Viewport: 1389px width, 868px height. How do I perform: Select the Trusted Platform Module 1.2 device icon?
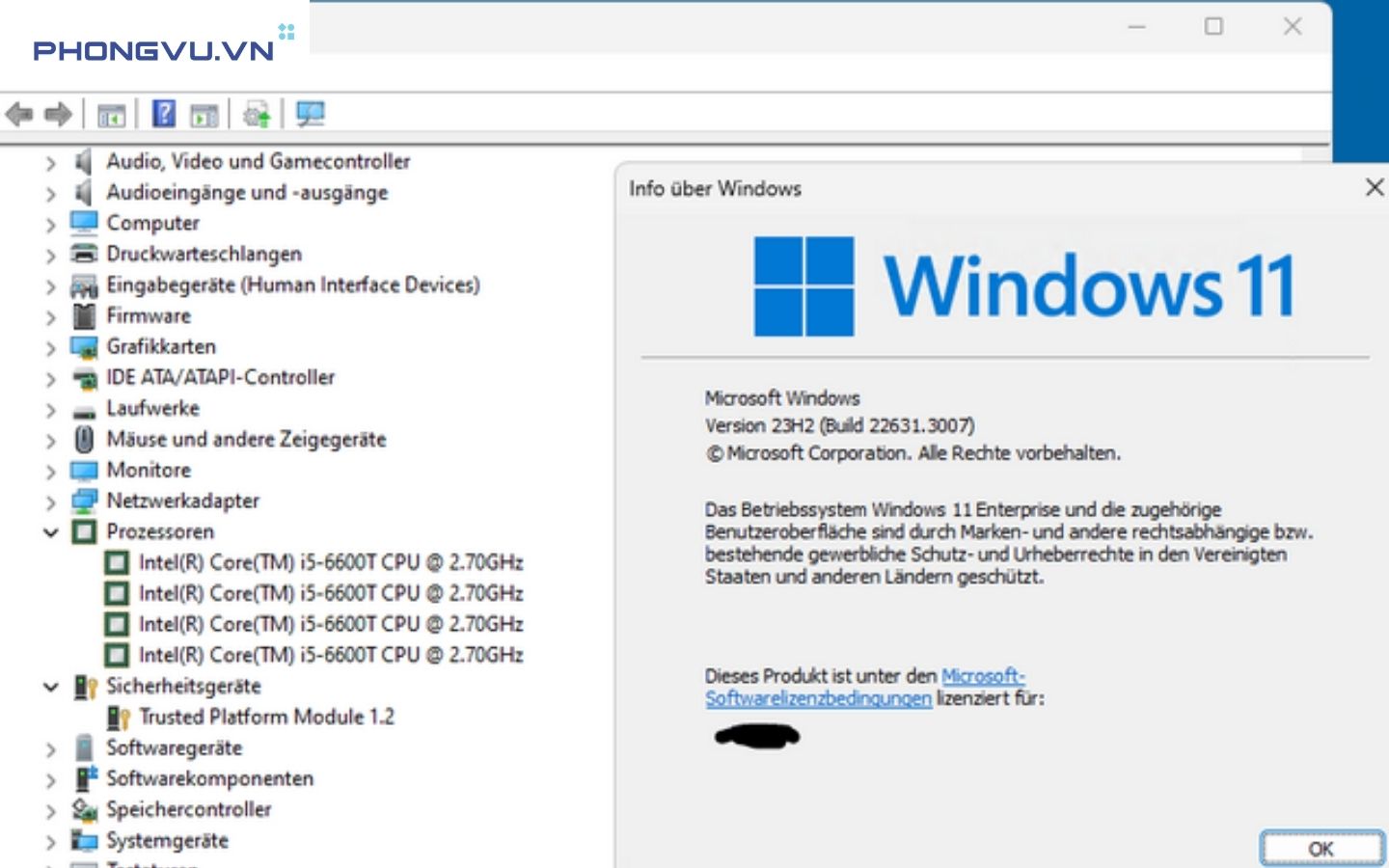(120, 717)
